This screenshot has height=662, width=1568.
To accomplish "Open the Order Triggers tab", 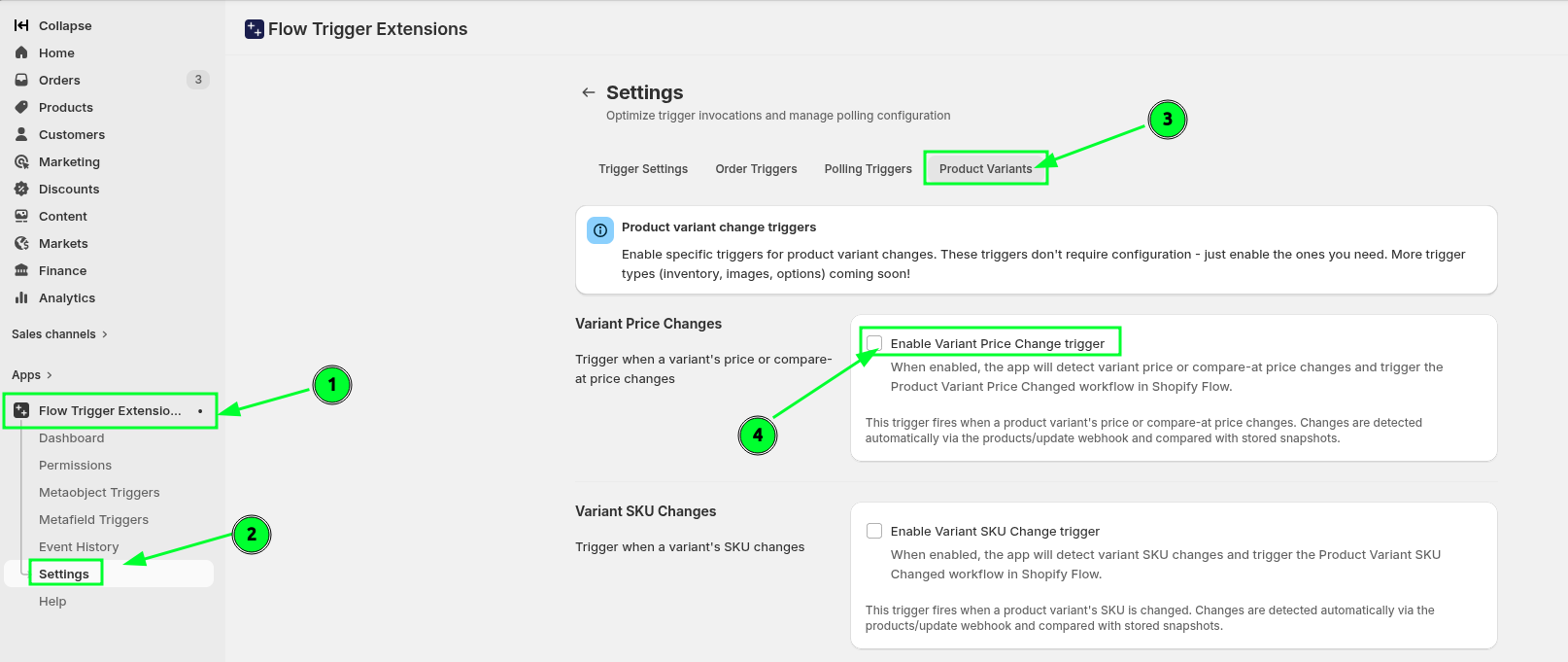I will (756, 169).
